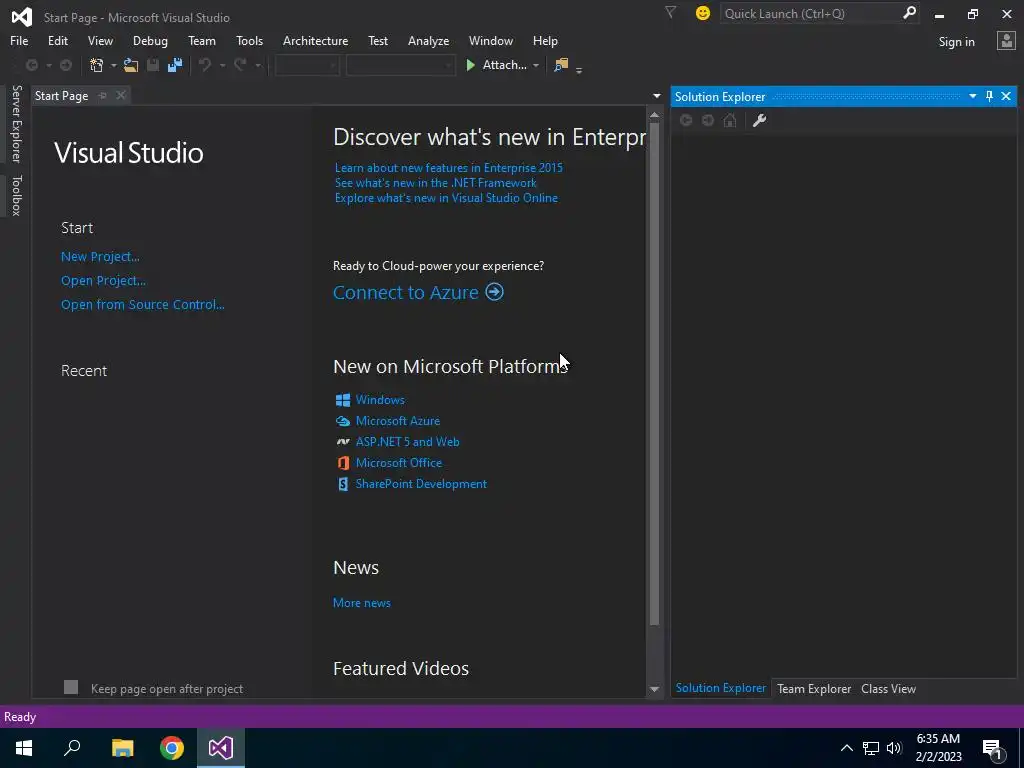1024x768 pixels.
Task: Click the Find in Files toolbar icon
Action: click(561, 65)
